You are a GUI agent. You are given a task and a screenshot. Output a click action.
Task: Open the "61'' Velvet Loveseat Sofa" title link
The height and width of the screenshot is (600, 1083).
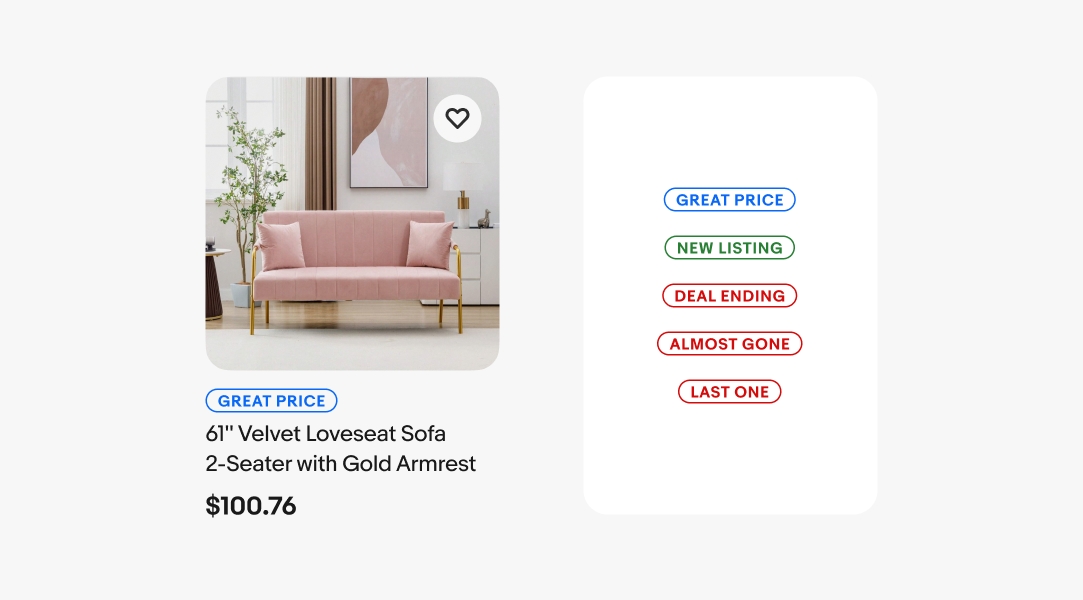tap(325, 434)
